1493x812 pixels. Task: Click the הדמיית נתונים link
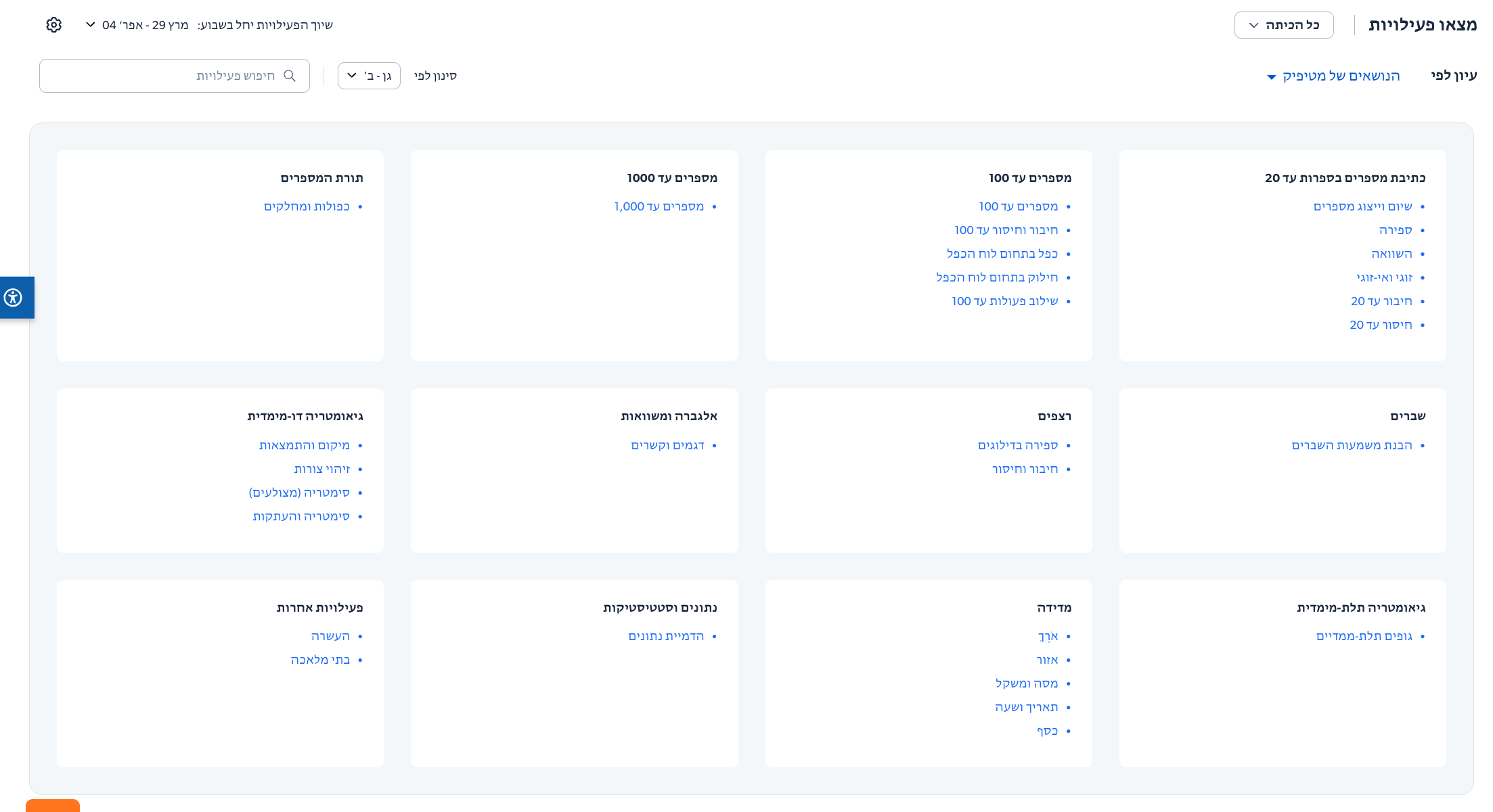(666, 636)
